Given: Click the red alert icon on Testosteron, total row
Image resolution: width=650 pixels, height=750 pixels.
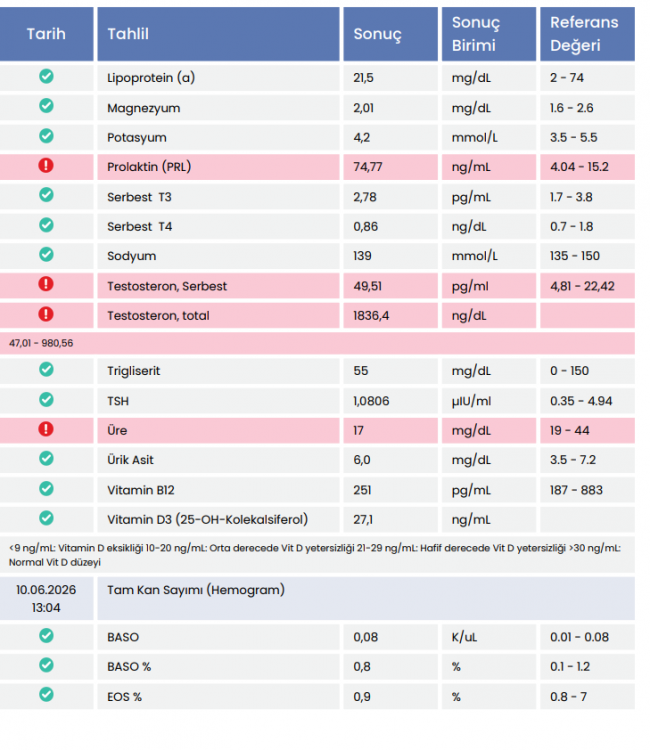Looking at the screenshot, I should point(46,314).
